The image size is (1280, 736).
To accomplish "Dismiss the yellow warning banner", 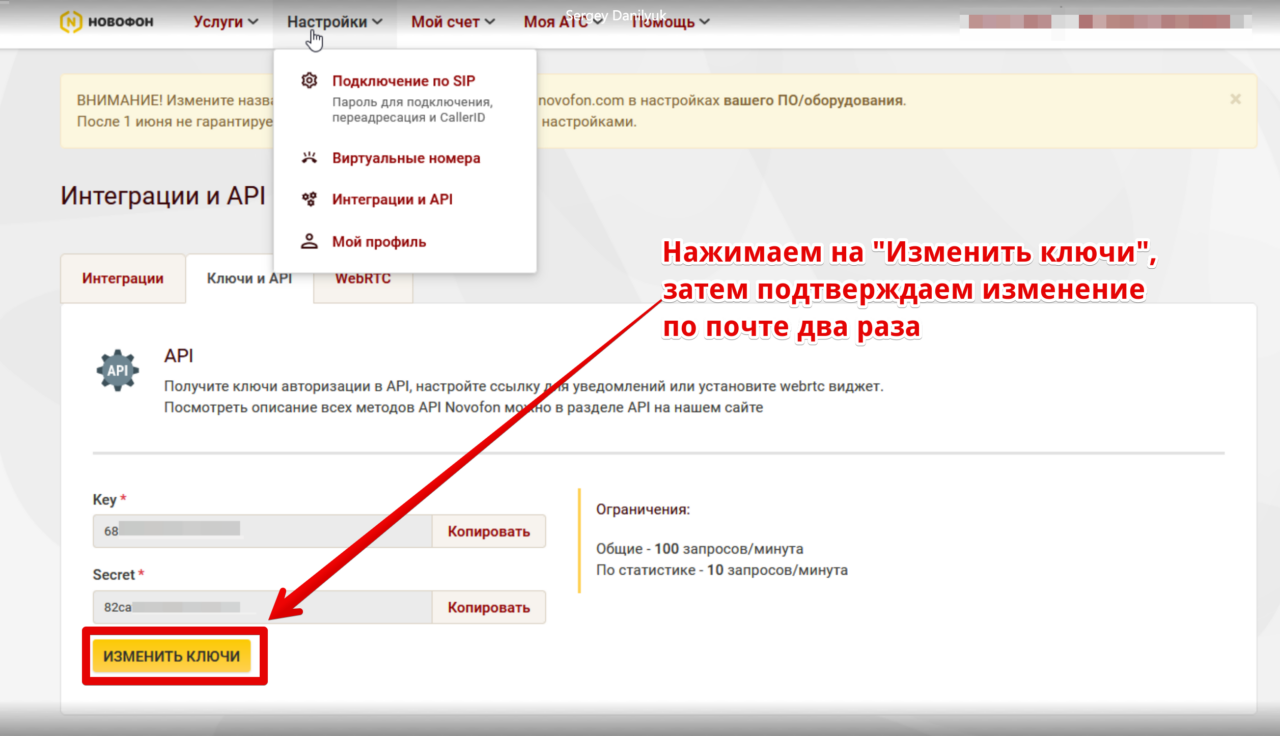I will 1236,99.
